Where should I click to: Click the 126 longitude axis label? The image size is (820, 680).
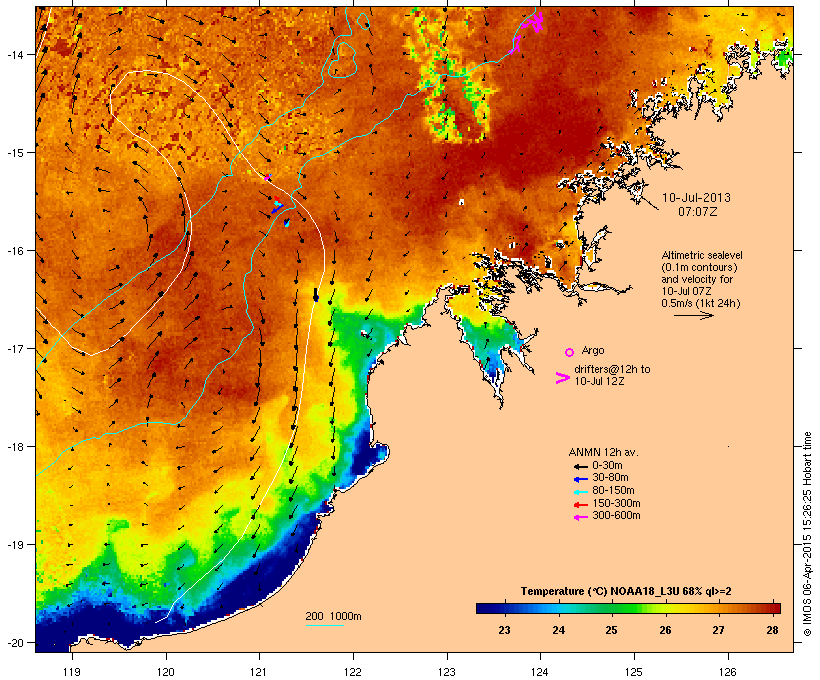(x=728, y=672)
